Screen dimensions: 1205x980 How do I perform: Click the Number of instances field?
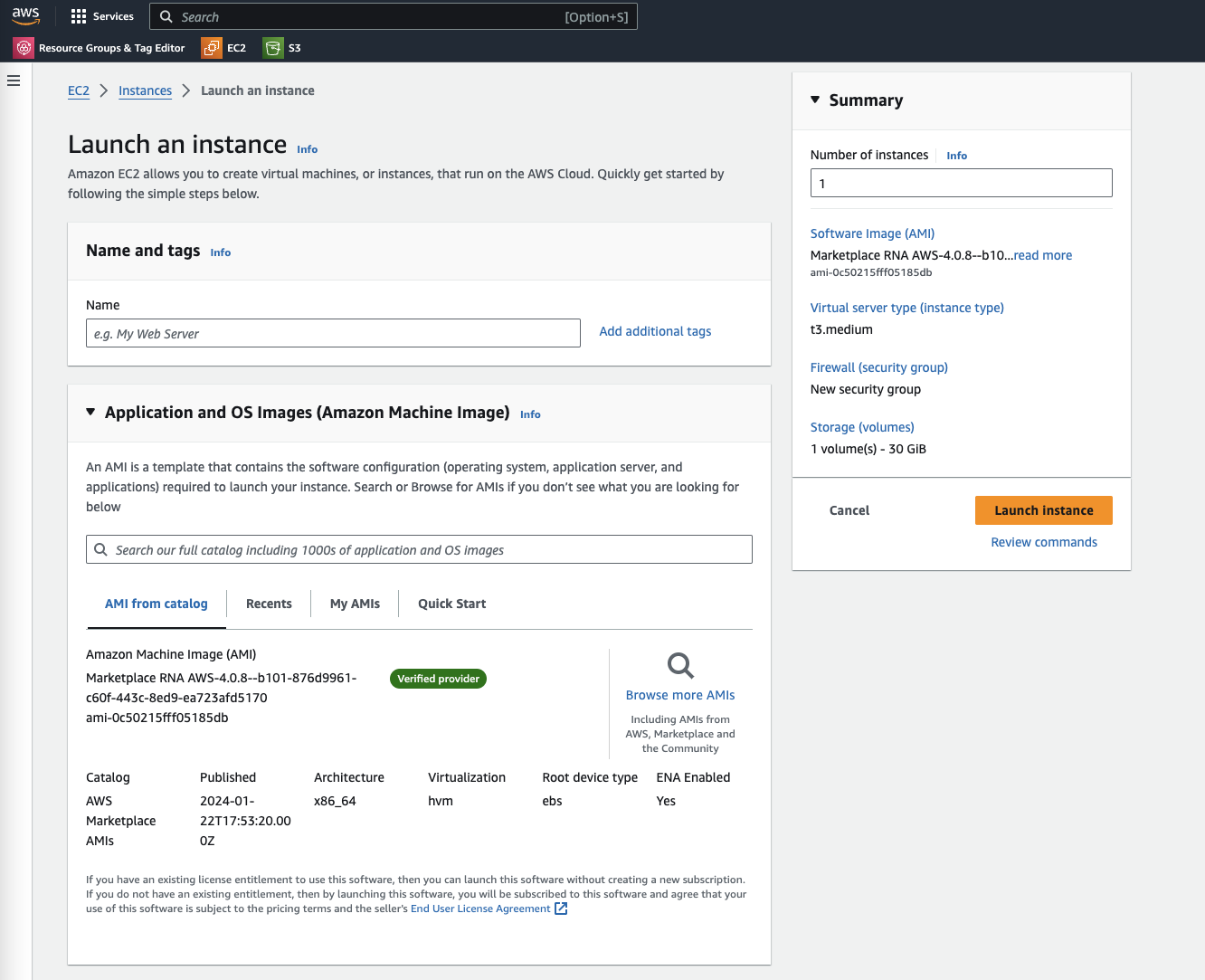961,182
